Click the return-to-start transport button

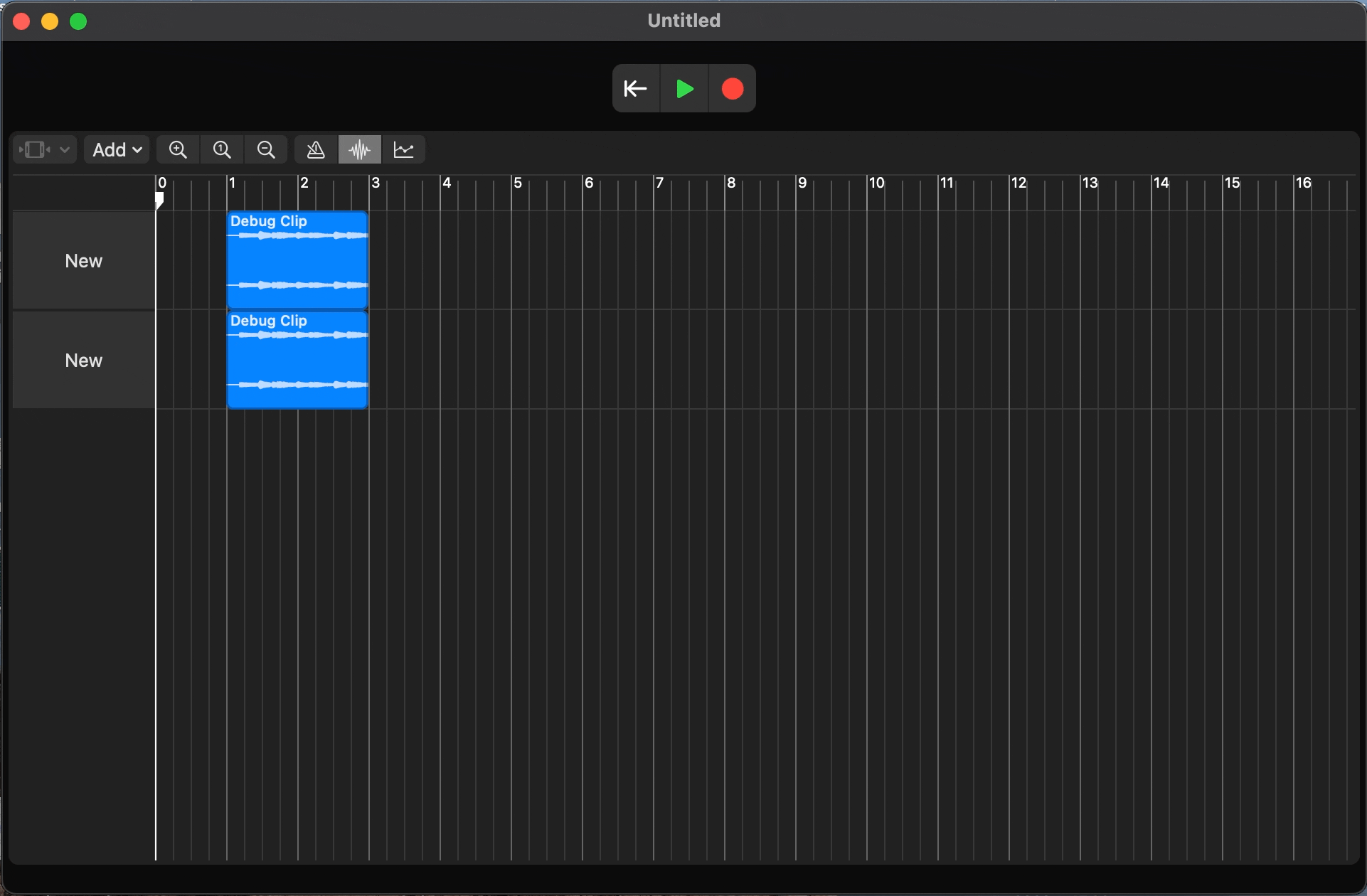pyautogui.click(x=636, y=89)
